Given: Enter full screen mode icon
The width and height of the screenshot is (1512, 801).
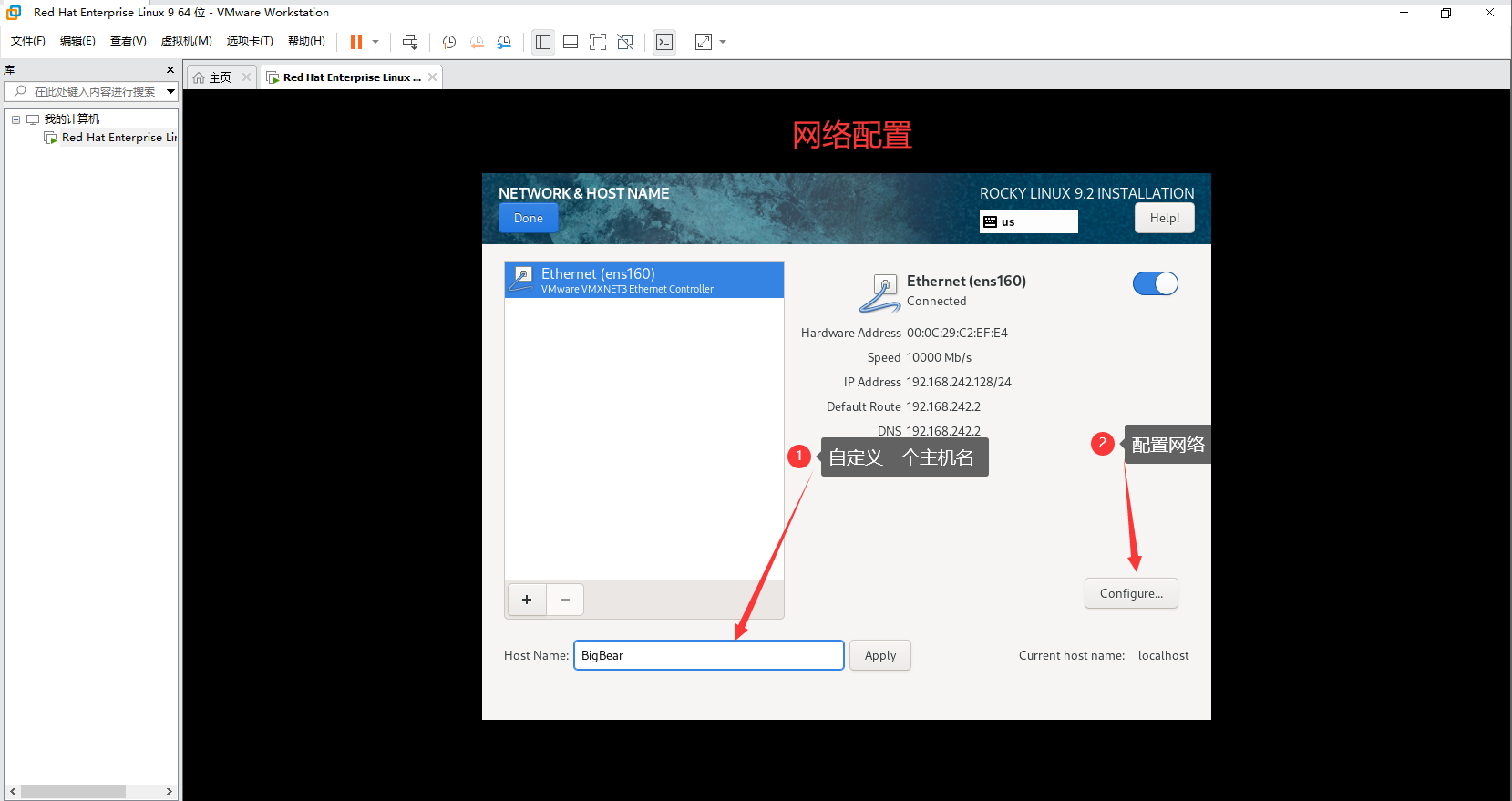Looking at the screenshot, I should pos(598,42).
